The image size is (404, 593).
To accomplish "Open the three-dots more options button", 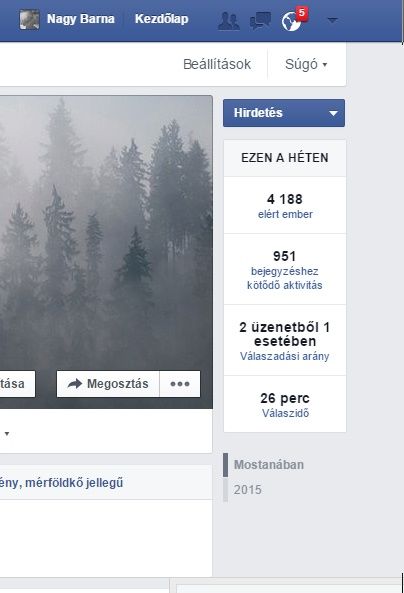I will pos(180,384).
